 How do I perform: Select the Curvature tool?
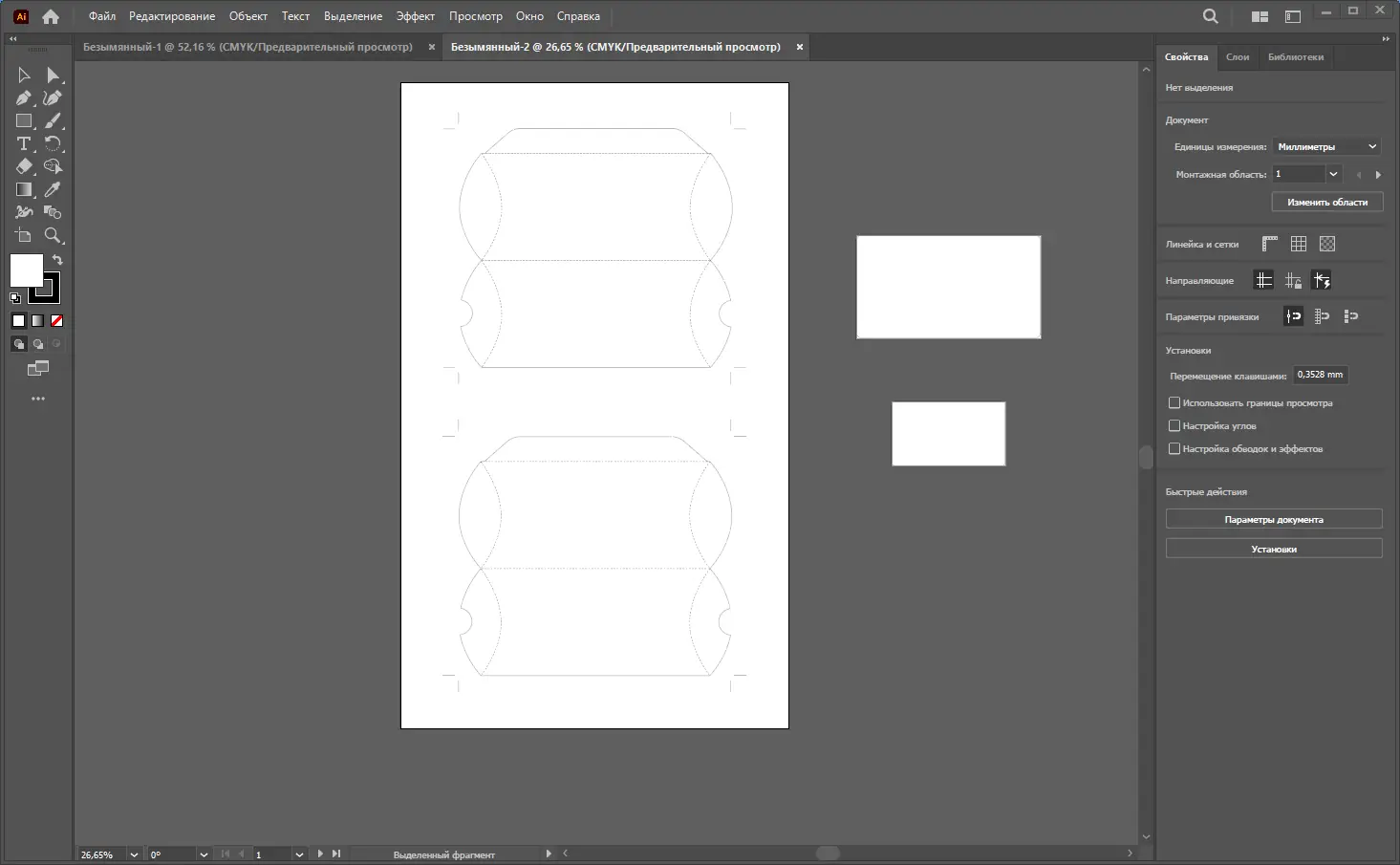pos(54,98)
